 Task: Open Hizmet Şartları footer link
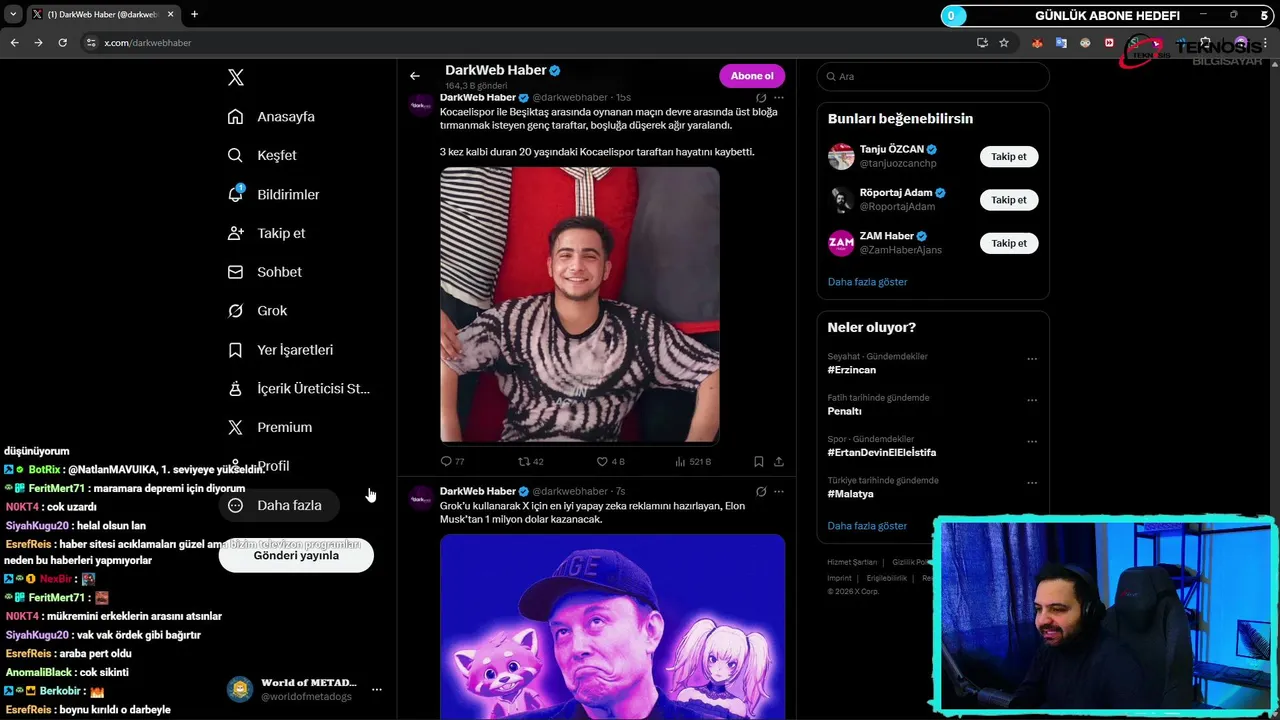852,562
